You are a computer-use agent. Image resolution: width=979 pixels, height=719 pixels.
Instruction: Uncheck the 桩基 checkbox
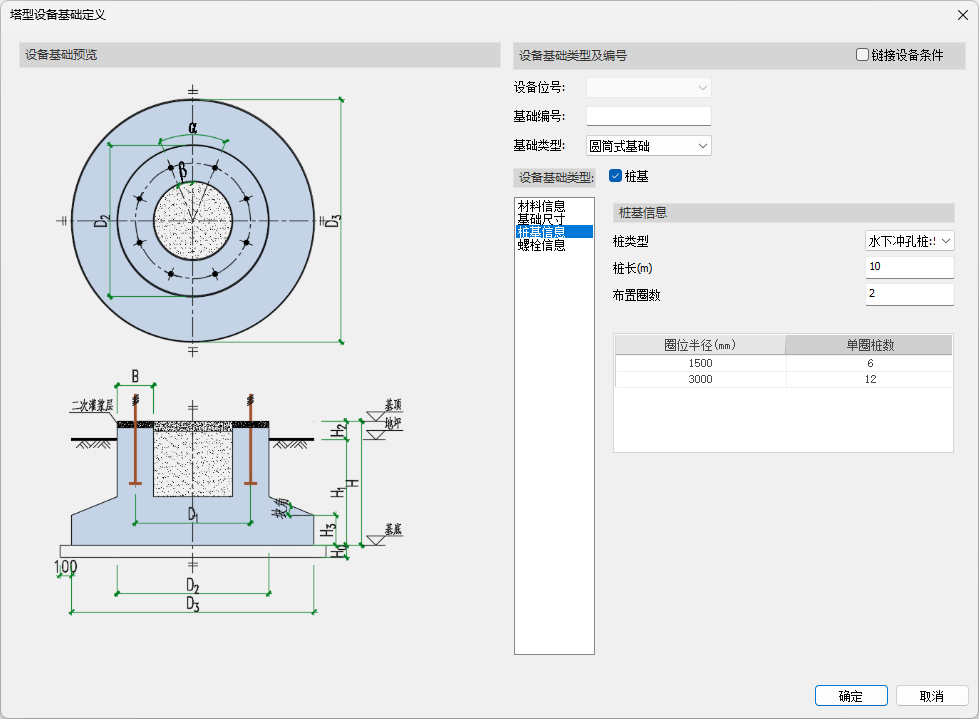coord(616,177)
